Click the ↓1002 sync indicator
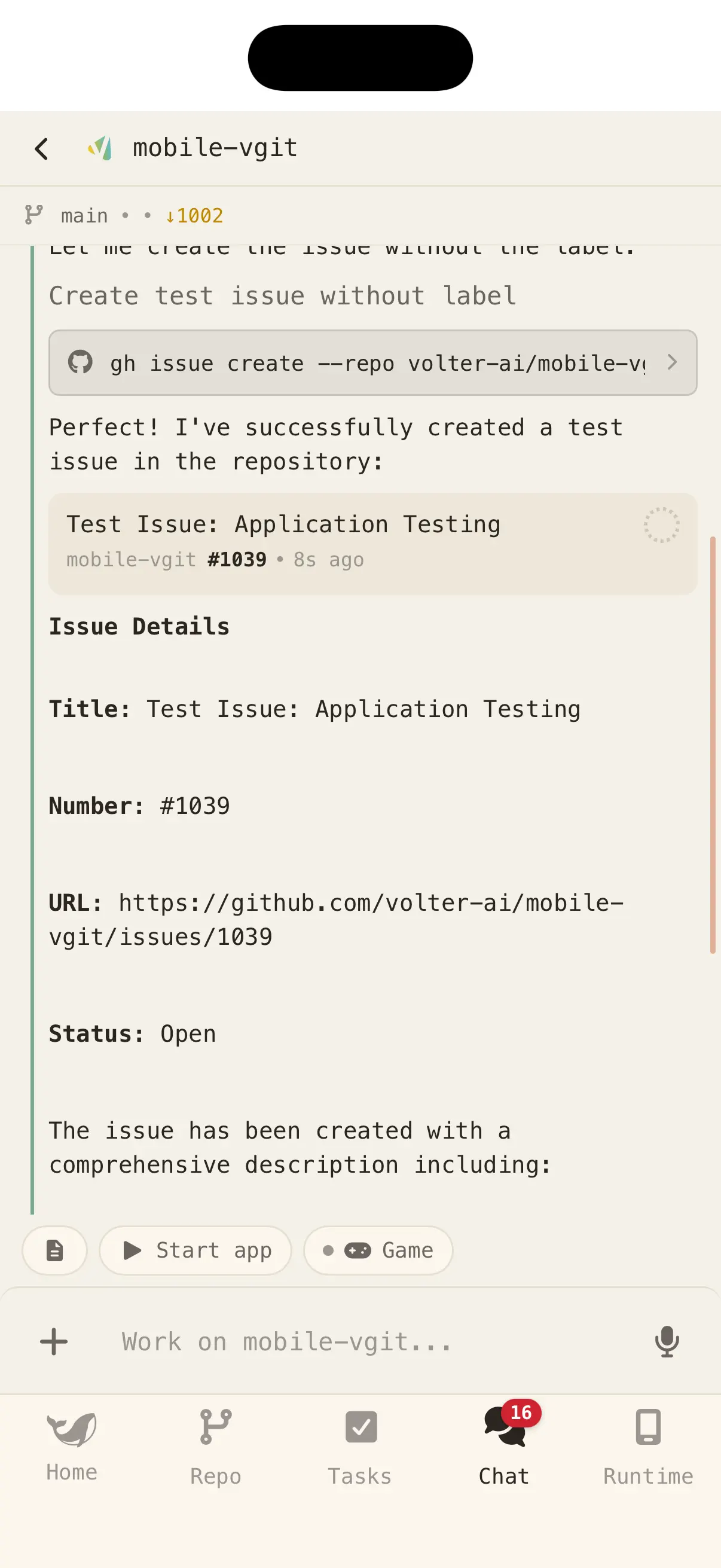The height and width of the screenshot is (1568, 721). pyautogui.click(x=194, y=215)
